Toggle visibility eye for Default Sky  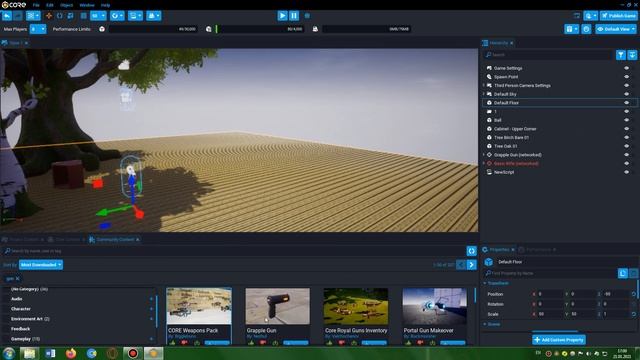627,94
